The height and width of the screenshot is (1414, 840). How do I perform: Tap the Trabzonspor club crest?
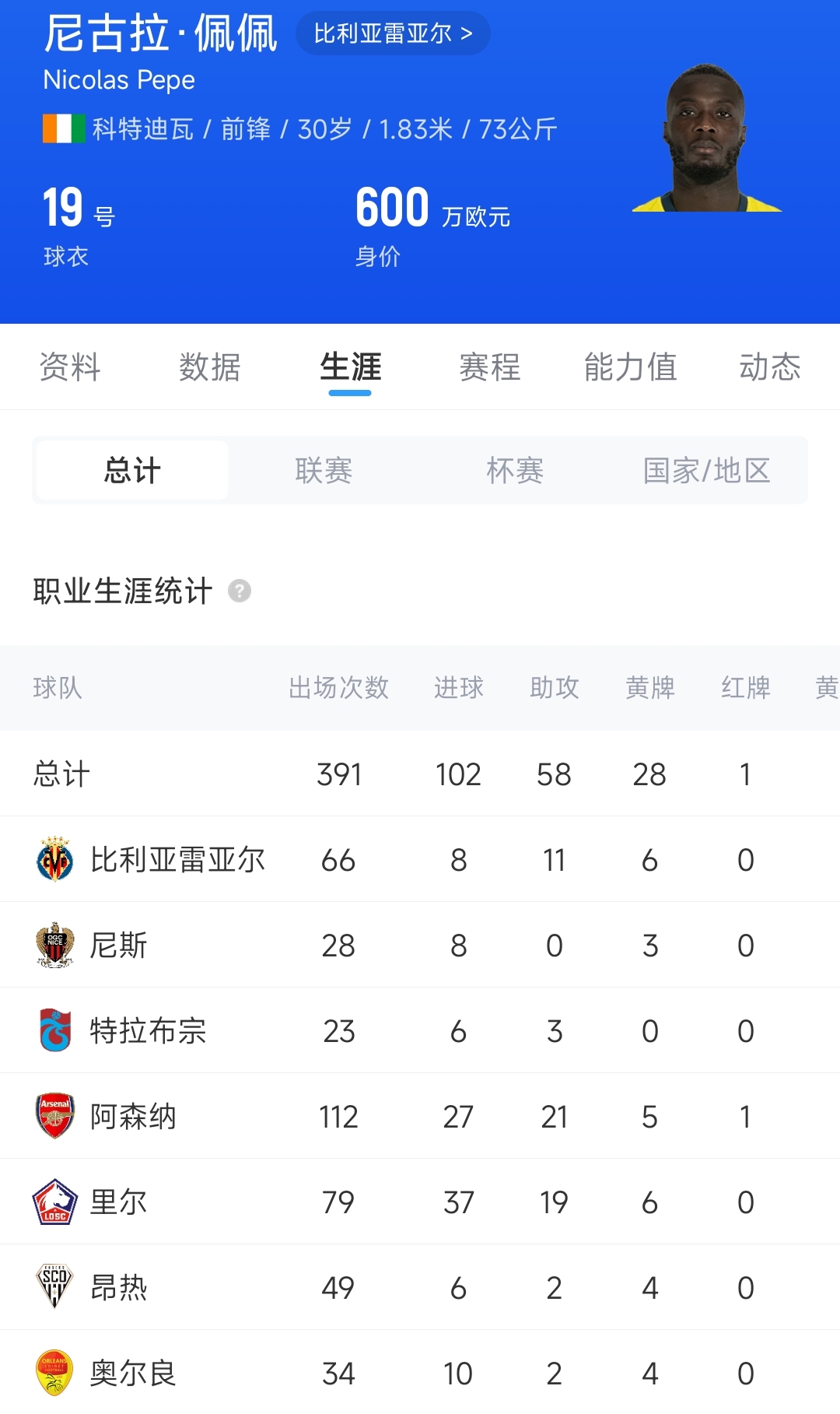coord(55,1030)
